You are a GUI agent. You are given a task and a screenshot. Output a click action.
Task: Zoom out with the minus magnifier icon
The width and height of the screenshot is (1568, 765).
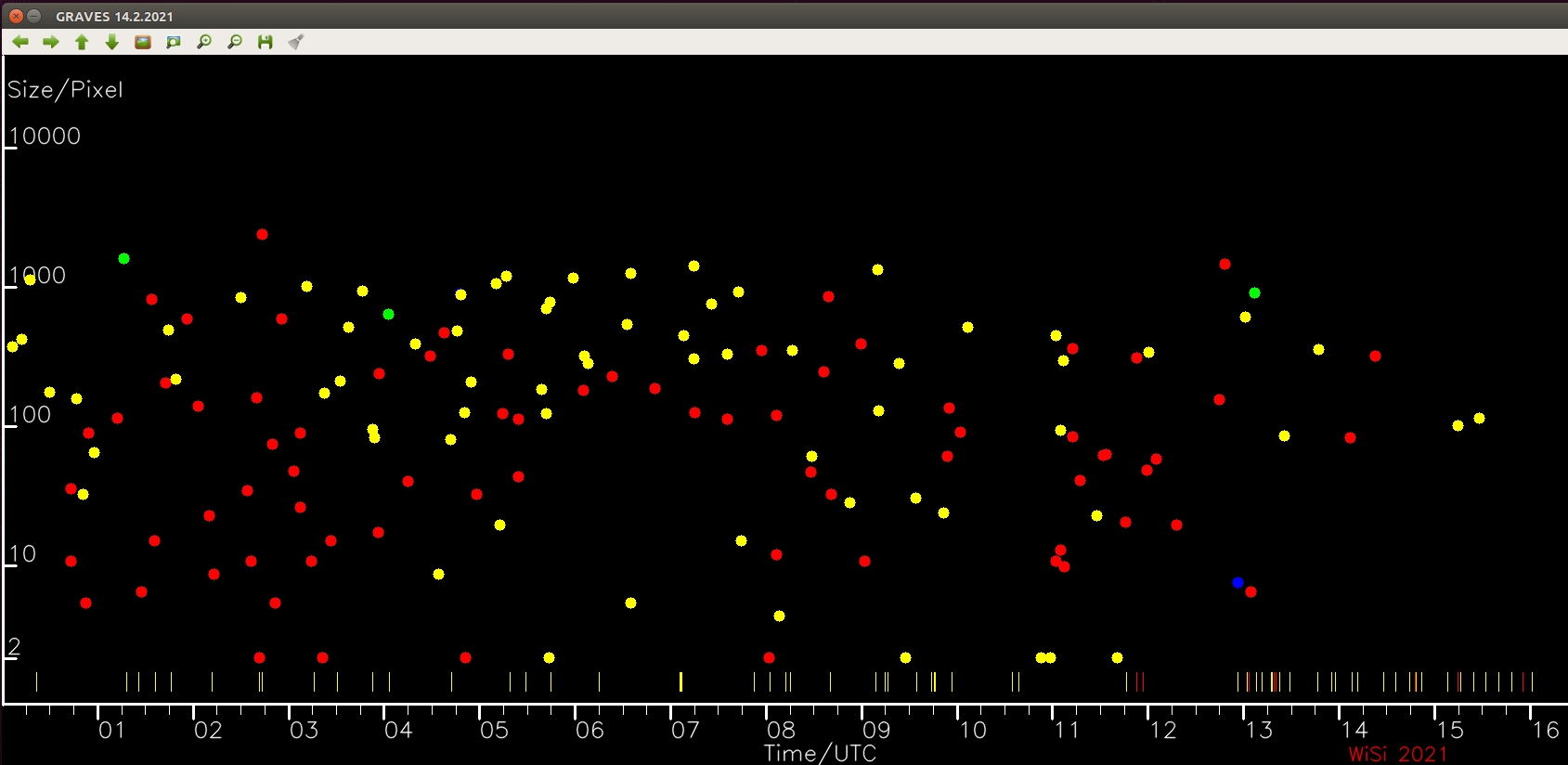[x=235, y=42]
